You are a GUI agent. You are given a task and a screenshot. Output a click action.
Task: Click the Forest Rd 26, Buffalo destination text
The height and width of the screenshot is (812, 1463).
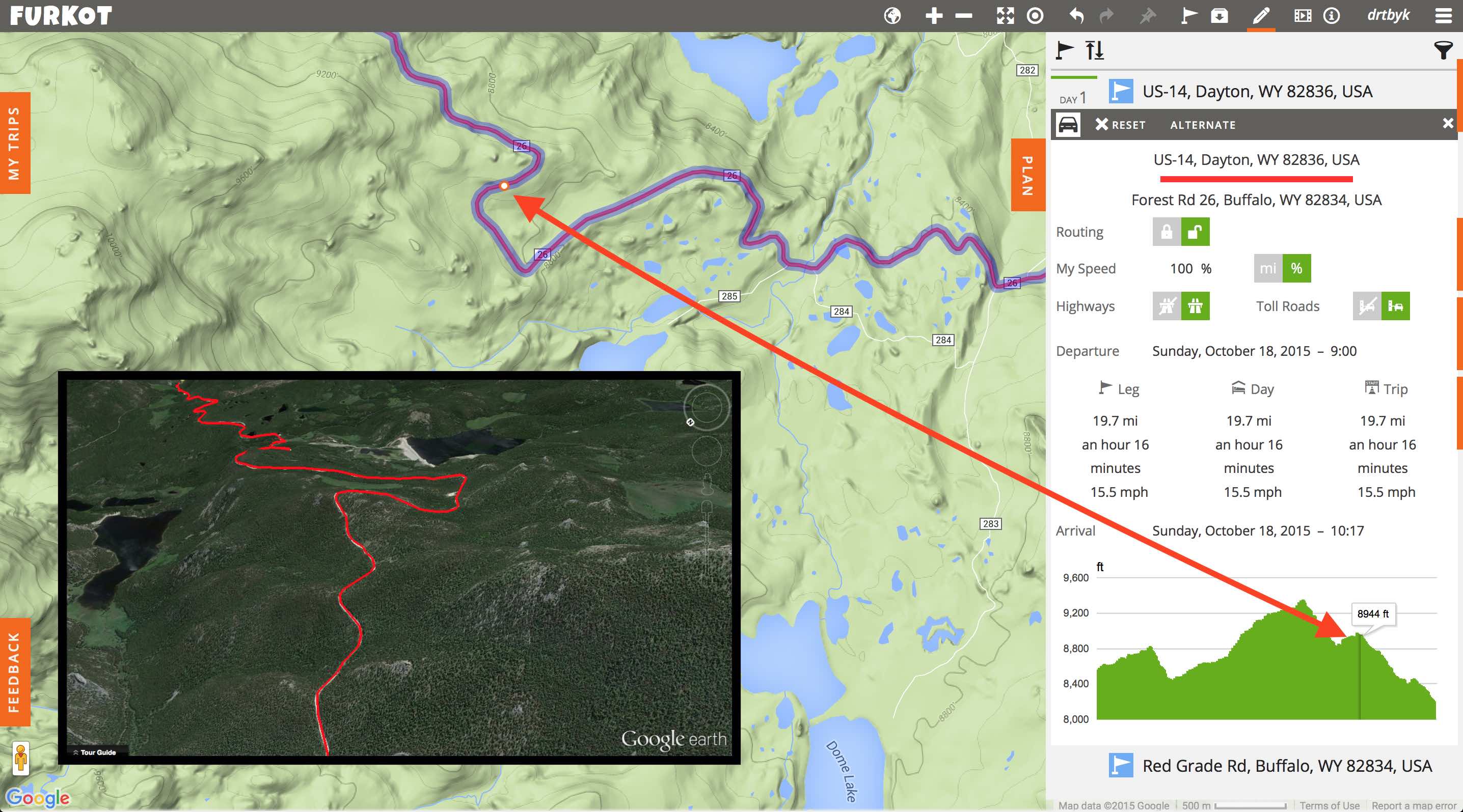tap(1256, 200)
